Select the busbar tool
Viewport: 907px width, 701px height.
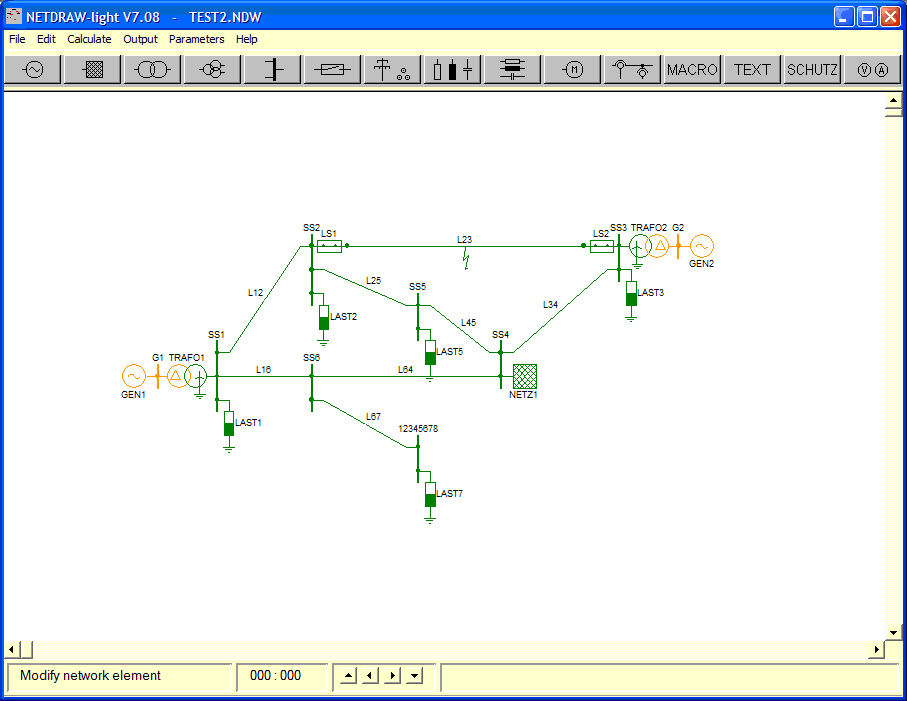[x=273, y=70]
